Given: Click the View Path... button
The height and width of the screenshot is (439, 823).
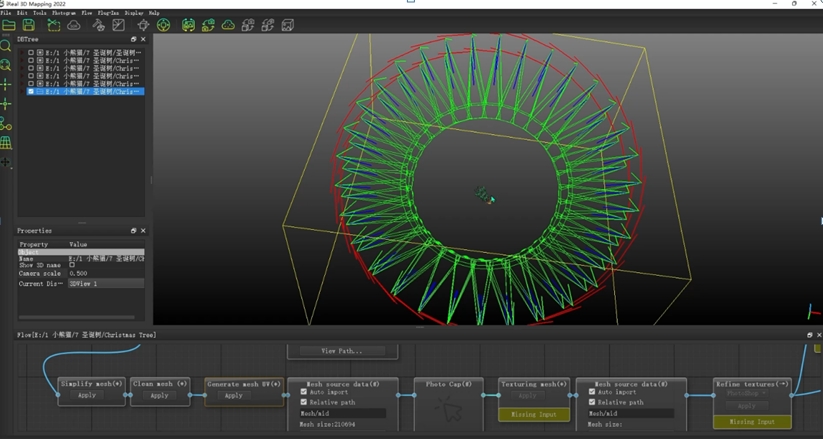Looking at the screenshot, I should coord(342,351).
